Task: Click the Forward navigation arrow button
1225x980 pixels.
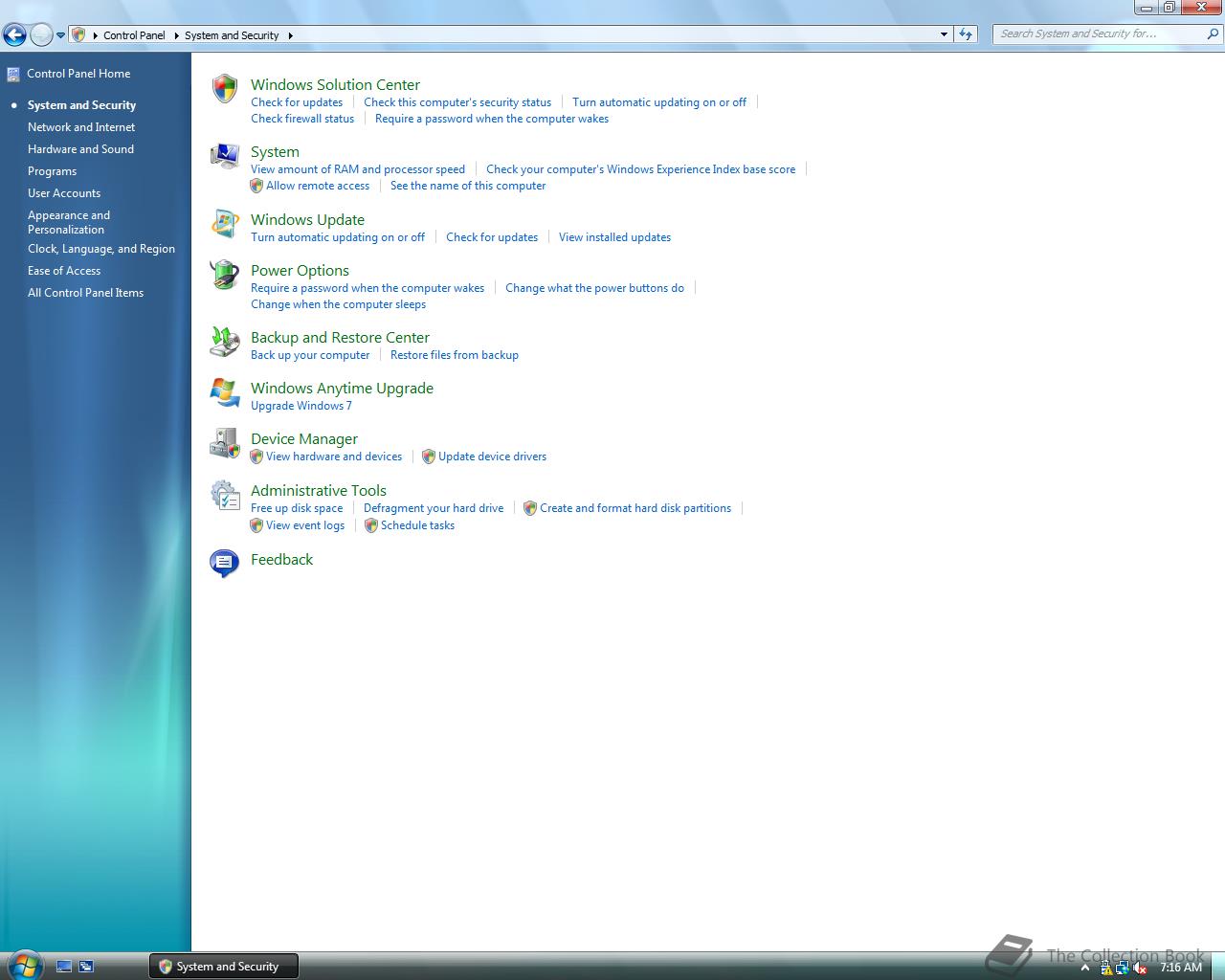Action: coord(41,35)
